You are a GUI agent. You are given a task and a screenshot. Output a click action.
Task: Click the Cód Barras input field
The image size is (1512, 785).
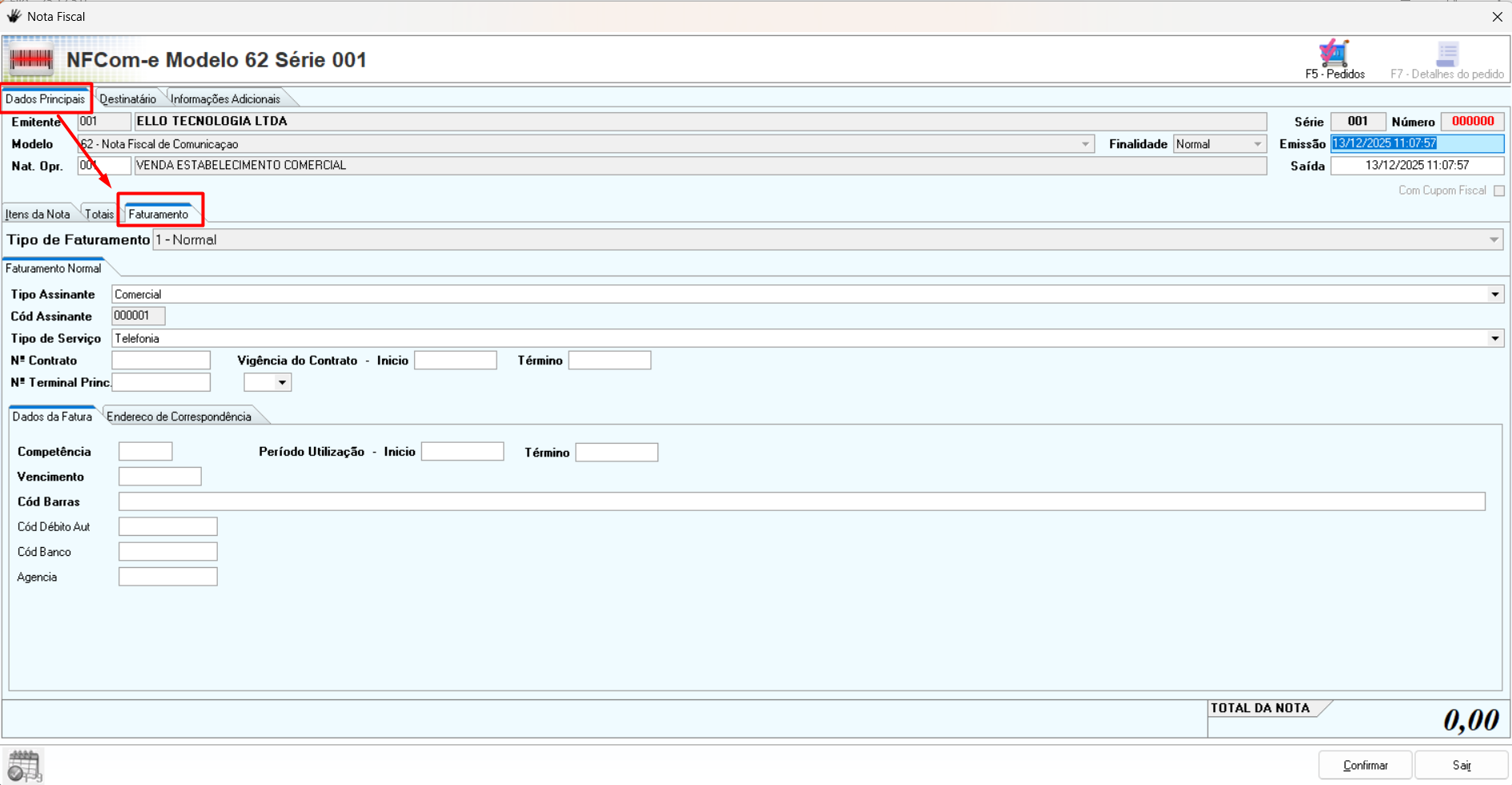pos(801,501)
